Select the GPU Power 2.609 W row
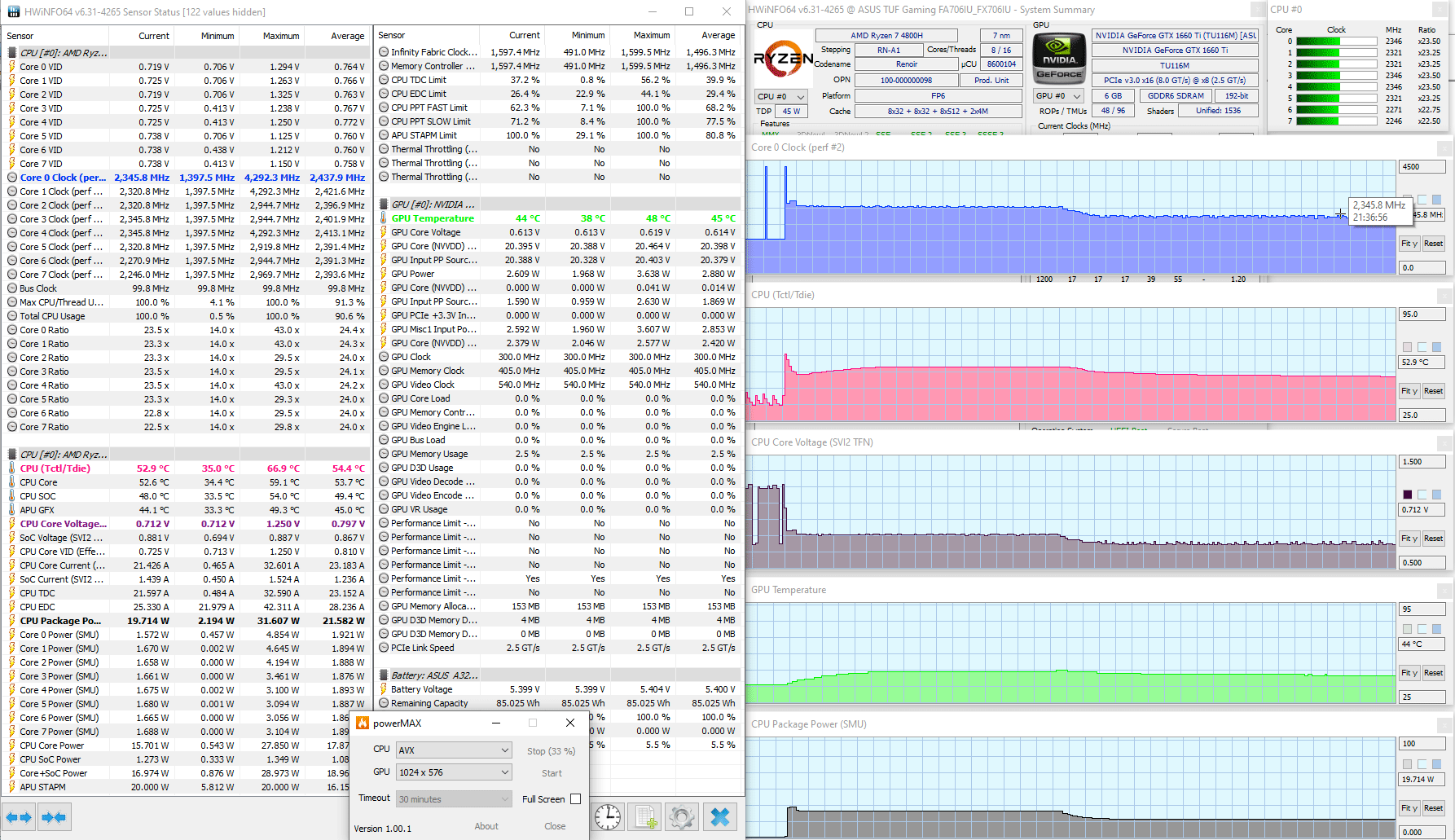The height and width of the screenshot is (840, 1455). (558, 274)
